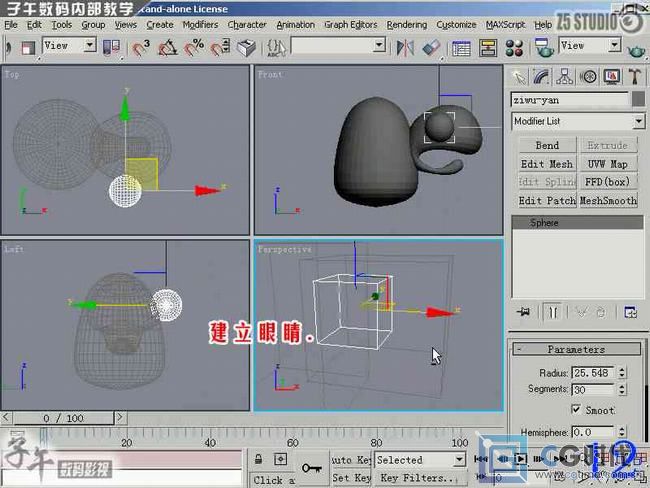Toggle the 3D Snaps tool
650x488 pixels.
[x=141, y=47]
